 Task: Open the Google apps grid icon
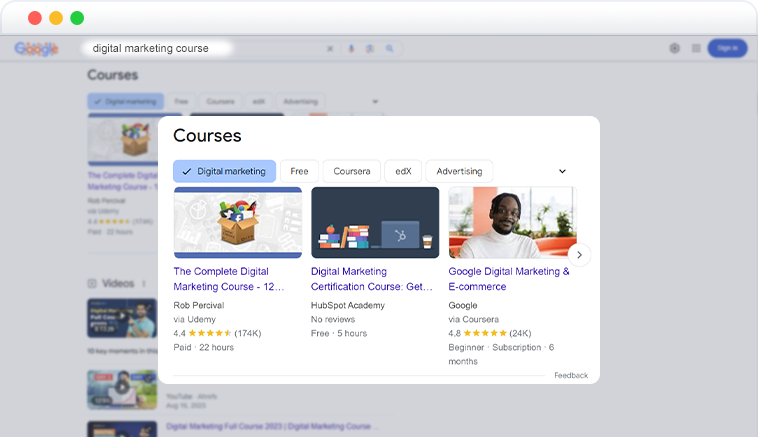pos(696,48)
